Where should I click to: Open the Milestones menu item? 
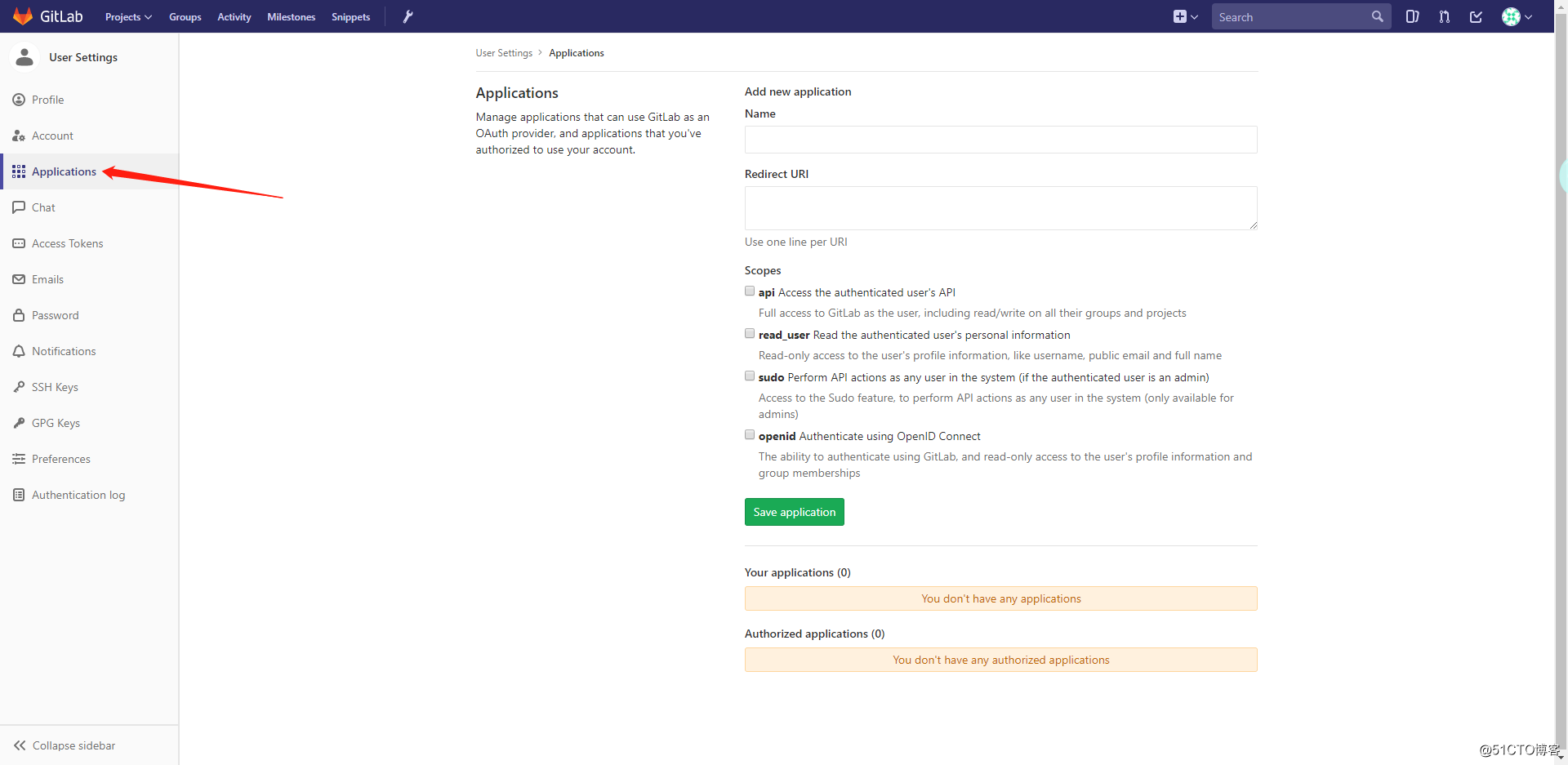coord(292,16)
